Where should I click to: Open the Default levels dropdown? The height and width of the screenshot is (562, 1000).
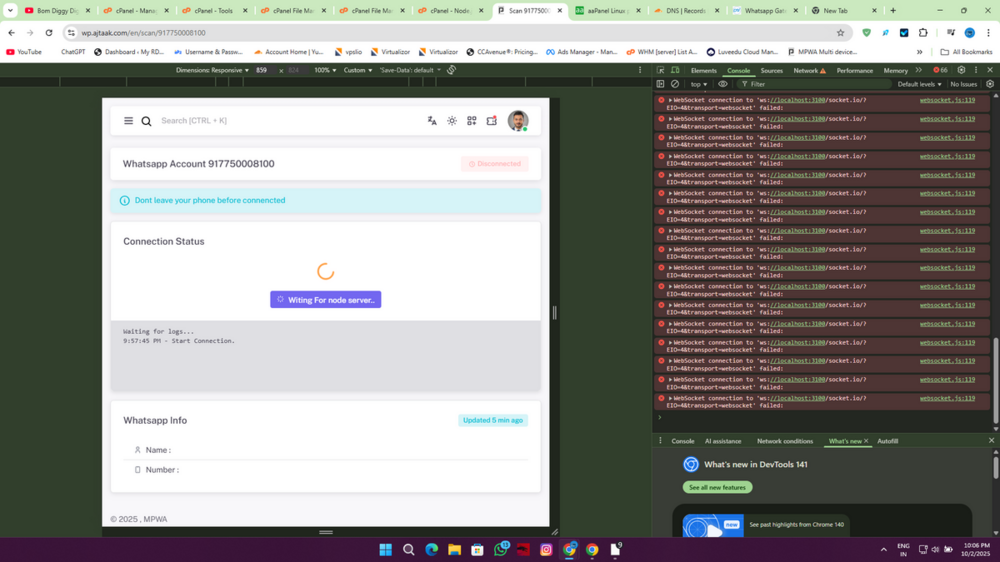[x=919, y=84]
